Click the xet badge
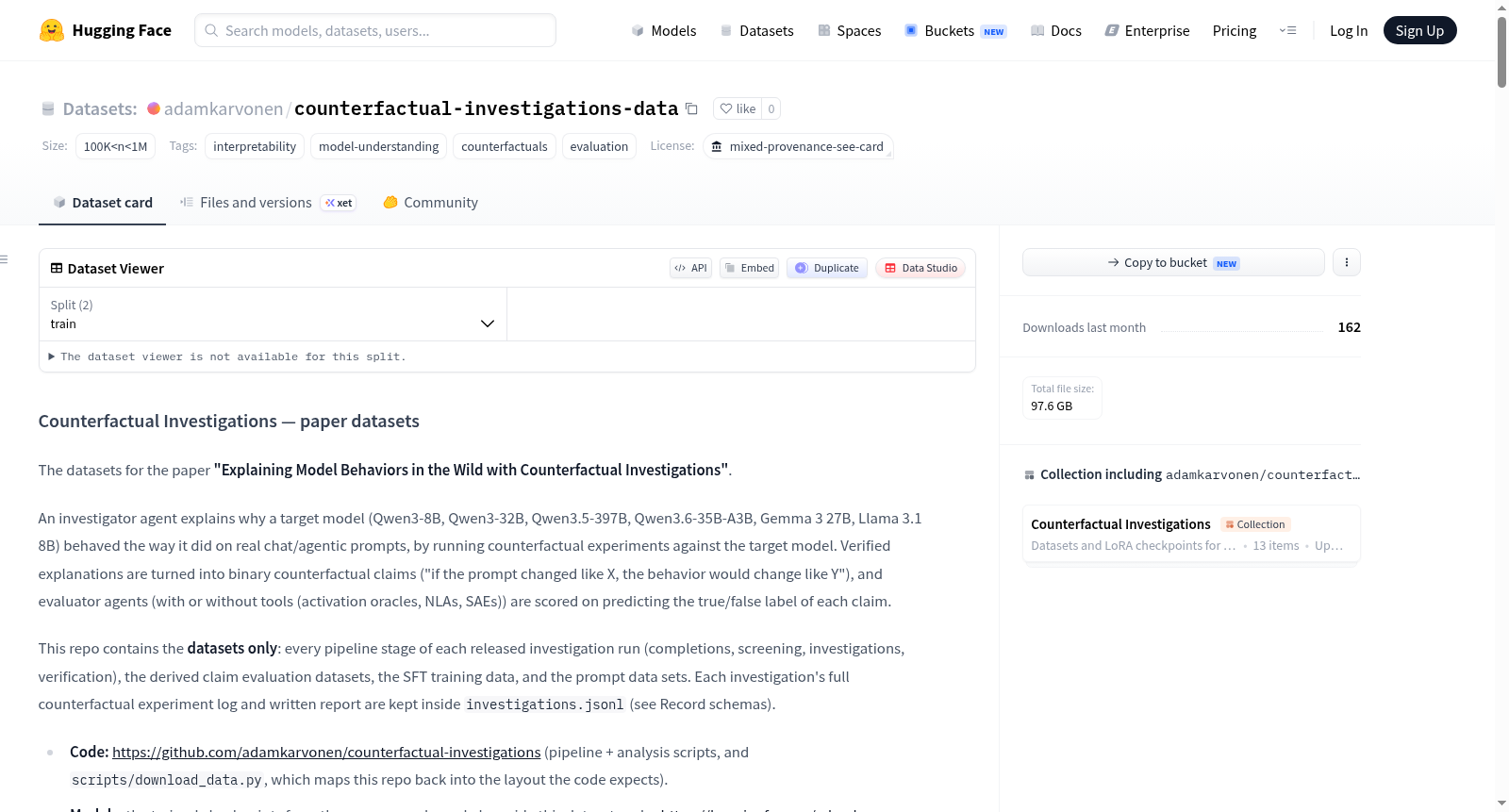 tap(339, 203)
